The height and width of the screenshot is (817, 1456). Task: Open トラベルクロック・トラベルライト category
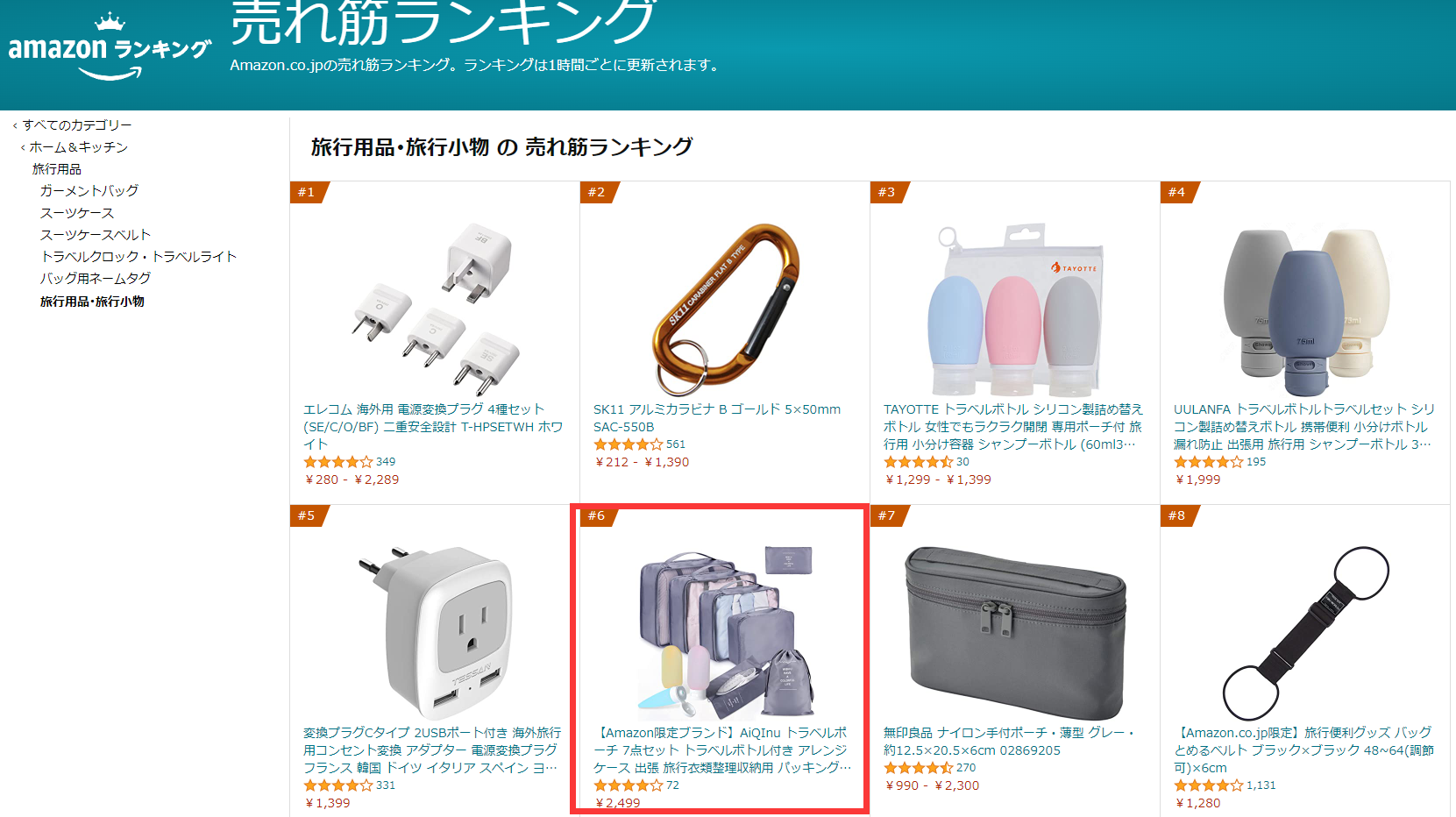(x=138, y=257)
